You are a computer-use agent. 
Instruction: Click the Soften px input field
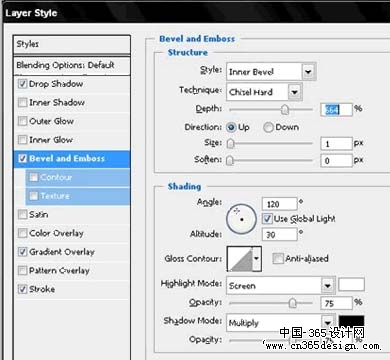(x=336, y=161)
